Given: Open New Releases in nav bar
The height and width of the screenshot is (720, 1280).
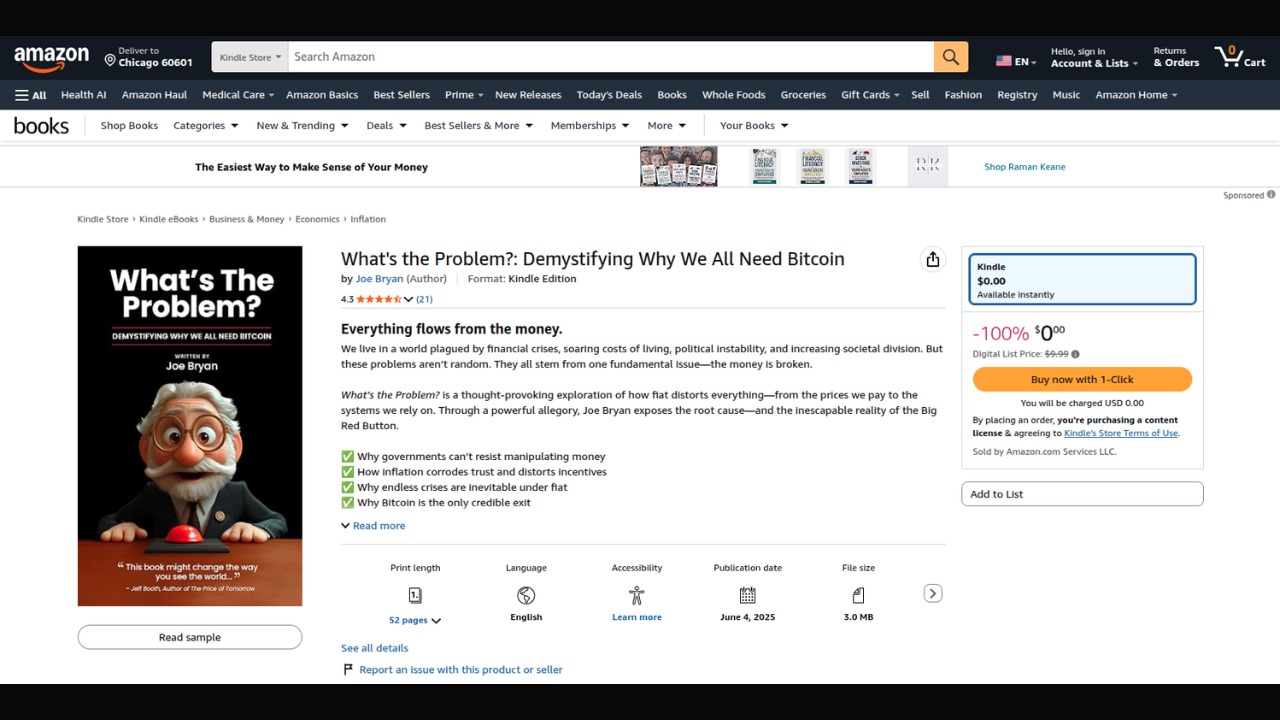Looking at the screenshot, I should click(528, 95).
